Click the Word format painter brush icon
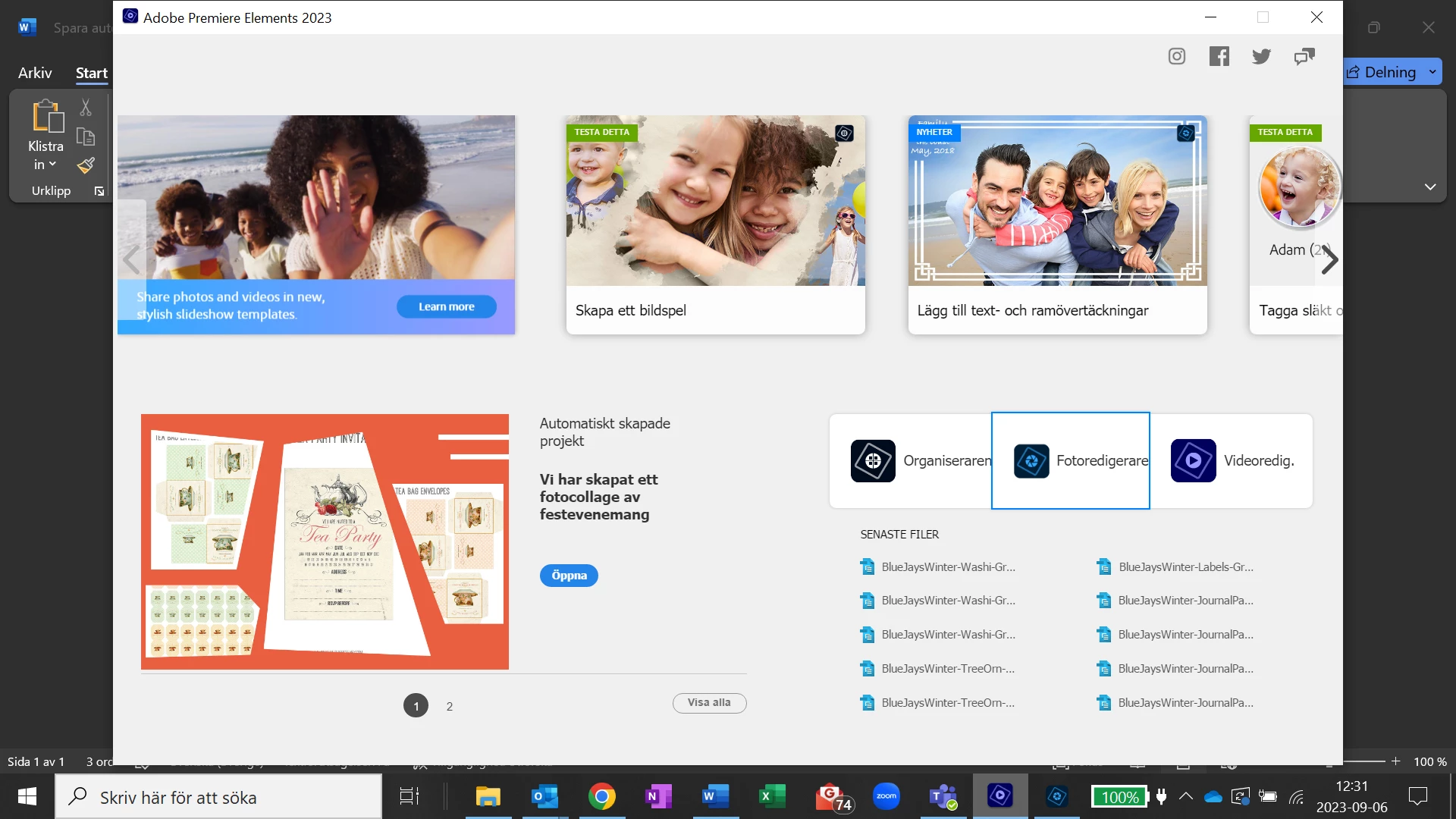The height and width of the screenshot is (819, 1456). click(x=86, y=165)
